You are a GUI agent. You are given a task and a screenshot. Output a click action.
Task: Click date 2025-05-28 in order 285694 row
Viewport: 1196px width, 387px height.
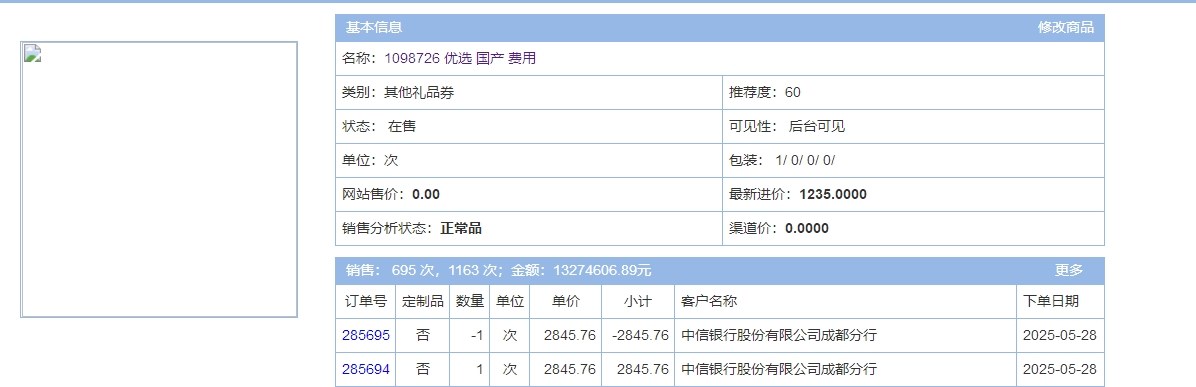[x=1059, y=369]
